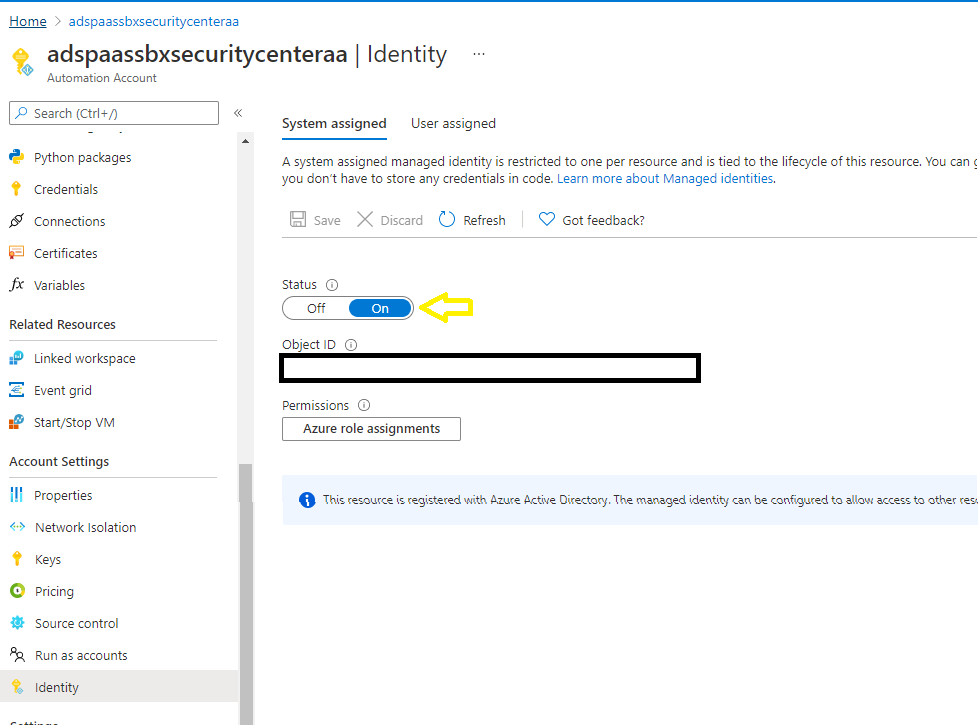Click the Start/Stop VM icon

click(x=17, y=422)
